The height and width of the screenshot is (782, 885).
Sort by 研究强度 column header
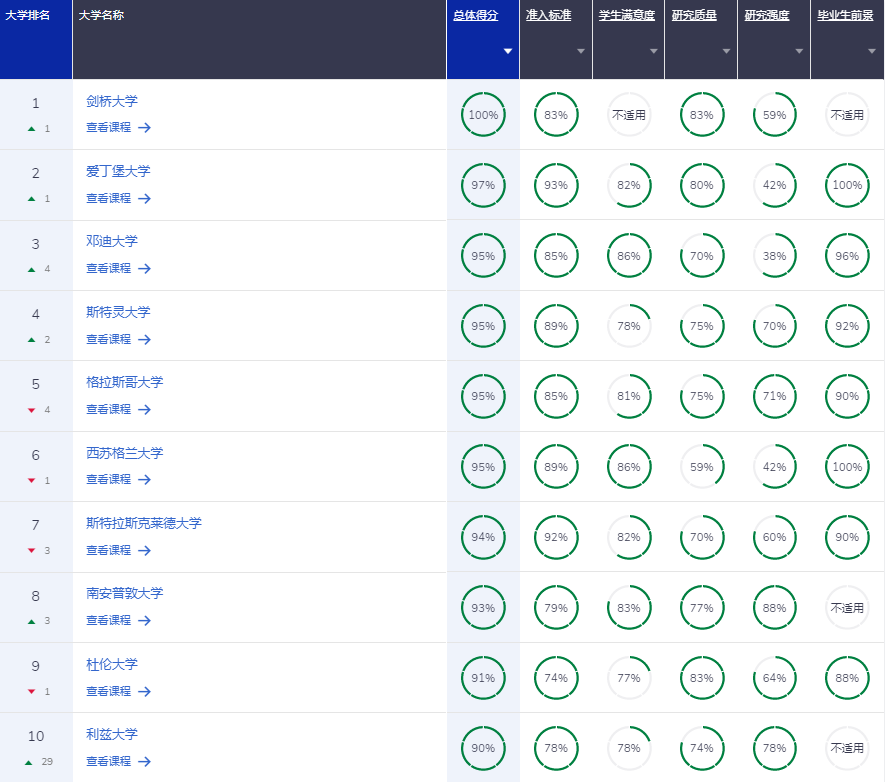coord(766,15)
